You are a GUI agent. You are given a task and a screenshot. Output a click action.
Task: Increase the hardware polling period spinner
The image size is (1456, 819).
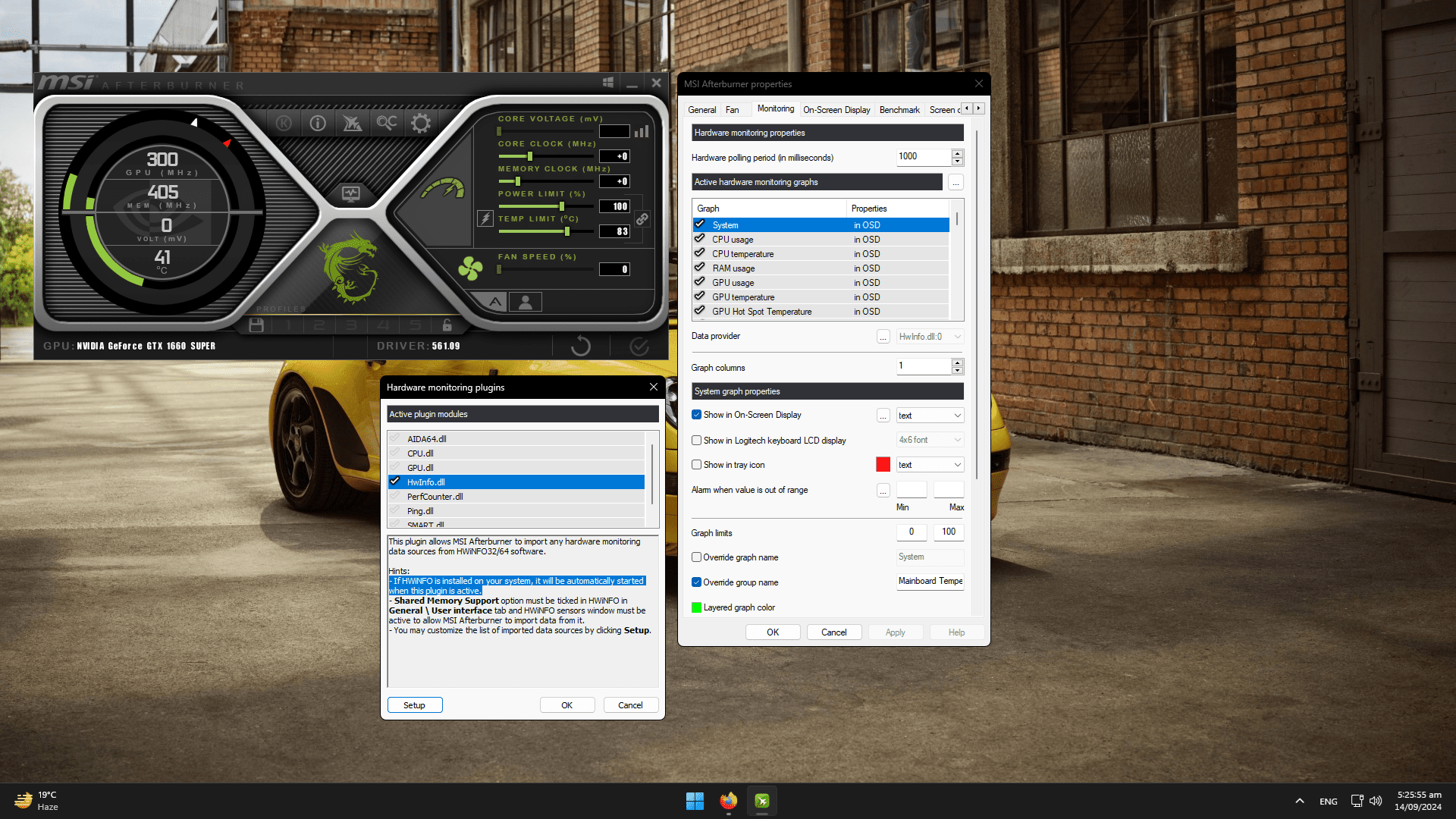click(x=958, y=153)
